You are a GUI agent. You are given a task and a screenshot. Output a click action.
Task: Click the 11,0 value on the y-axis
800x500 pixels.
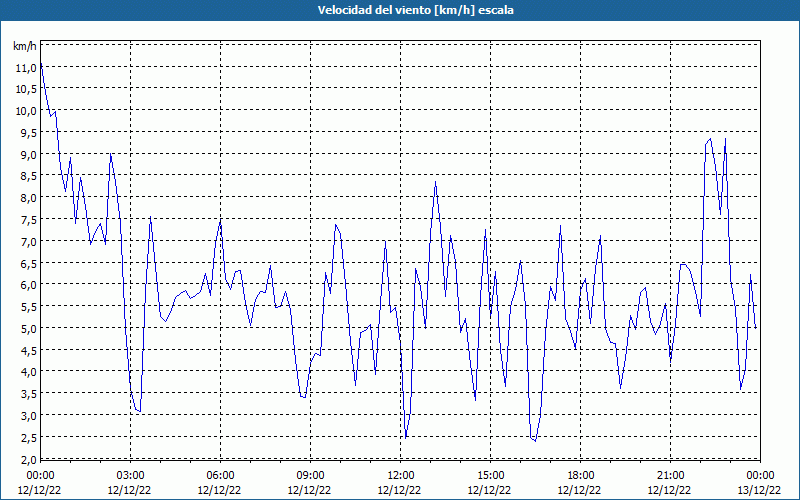(26, 67)
